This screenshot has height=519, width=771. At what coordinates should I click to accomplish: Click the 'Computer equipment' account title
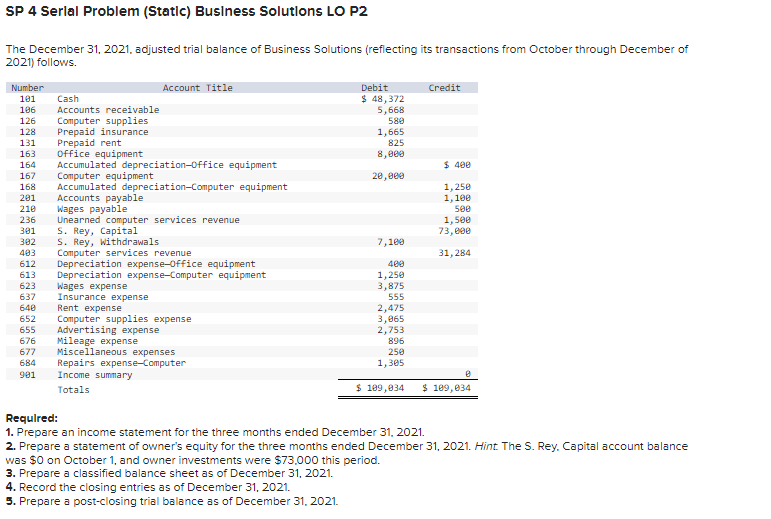point(105,176)
